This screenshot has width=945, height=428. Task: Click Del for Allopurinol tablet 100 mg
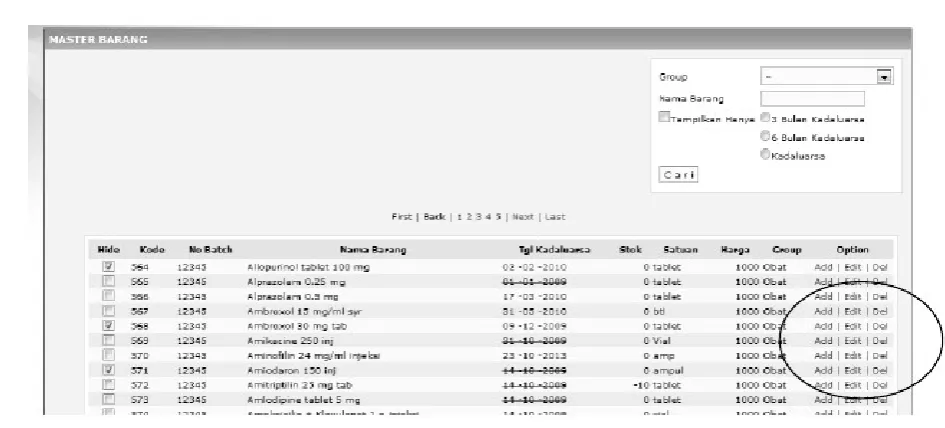880,267
